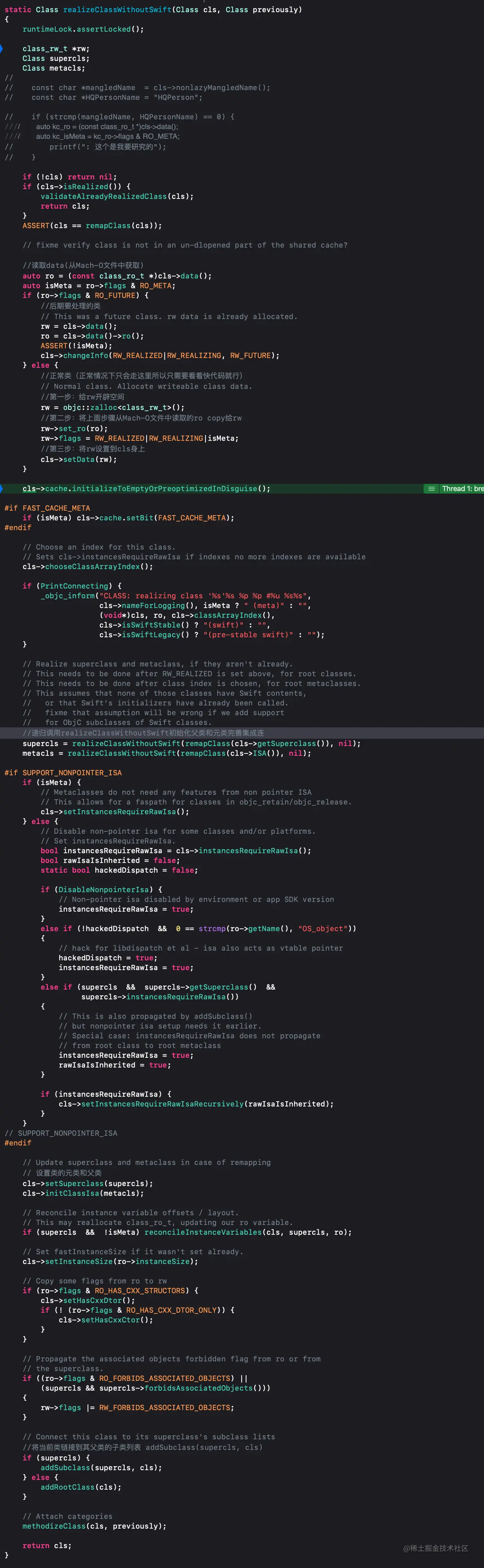This screenshot has height=1568, width=484.
Task: Click cls->initClassIsa(metacls) call
Action: pos(83,1194)
